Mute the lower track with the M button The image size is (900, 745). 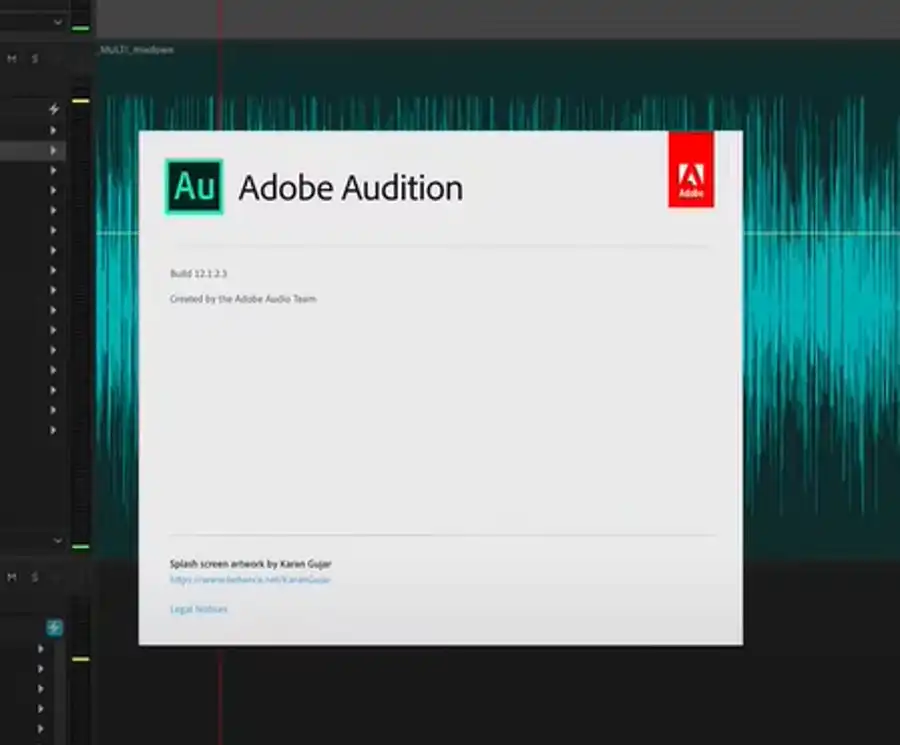click(11, 577)
